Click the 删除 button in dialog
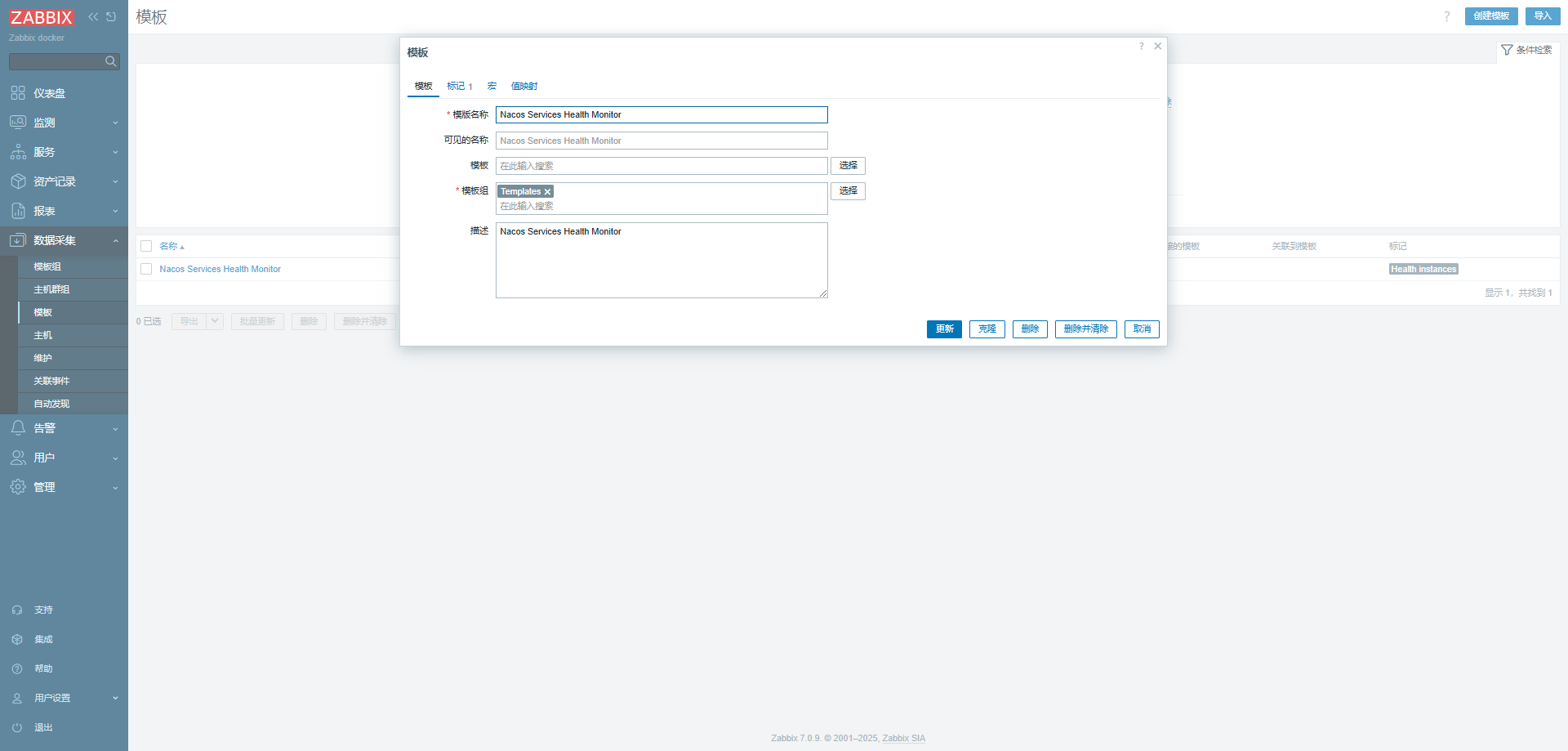Screen dimensions: 1568x751 [1030, 329]
